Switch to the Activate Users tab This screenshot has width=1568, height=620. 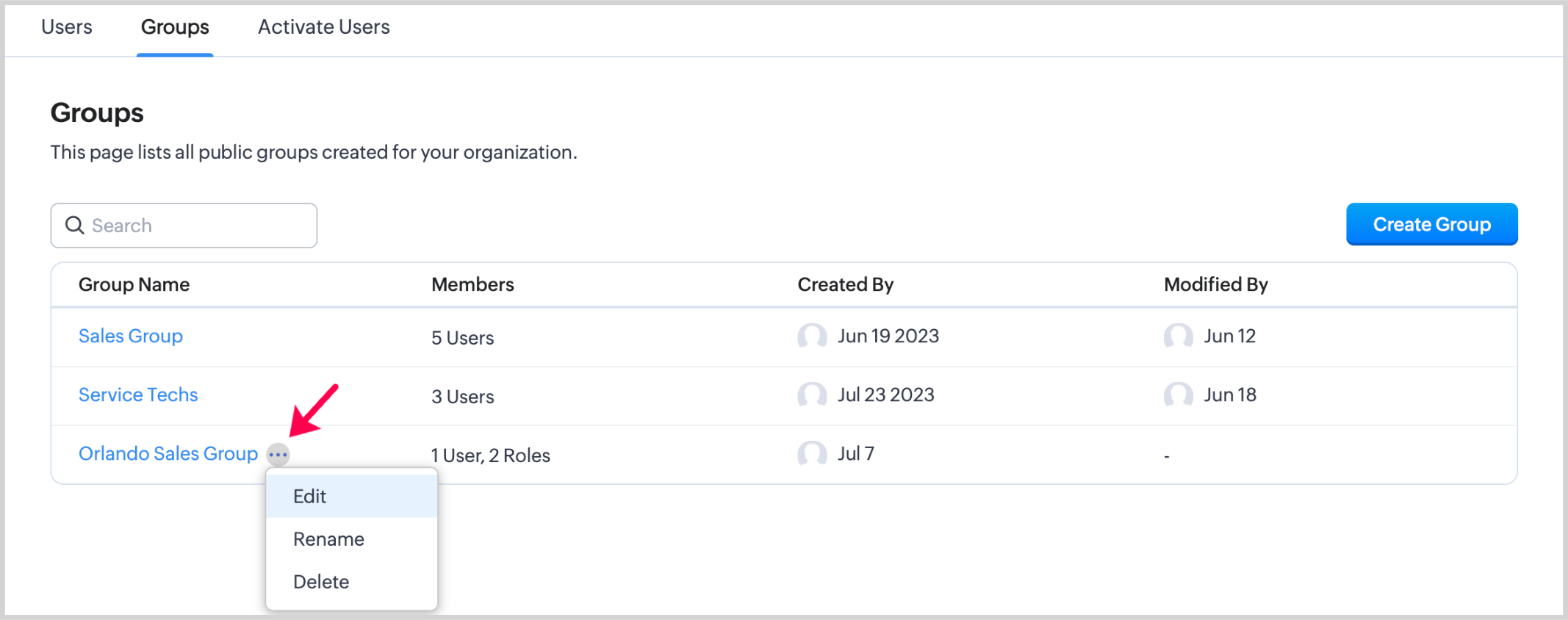click(323, 27)
